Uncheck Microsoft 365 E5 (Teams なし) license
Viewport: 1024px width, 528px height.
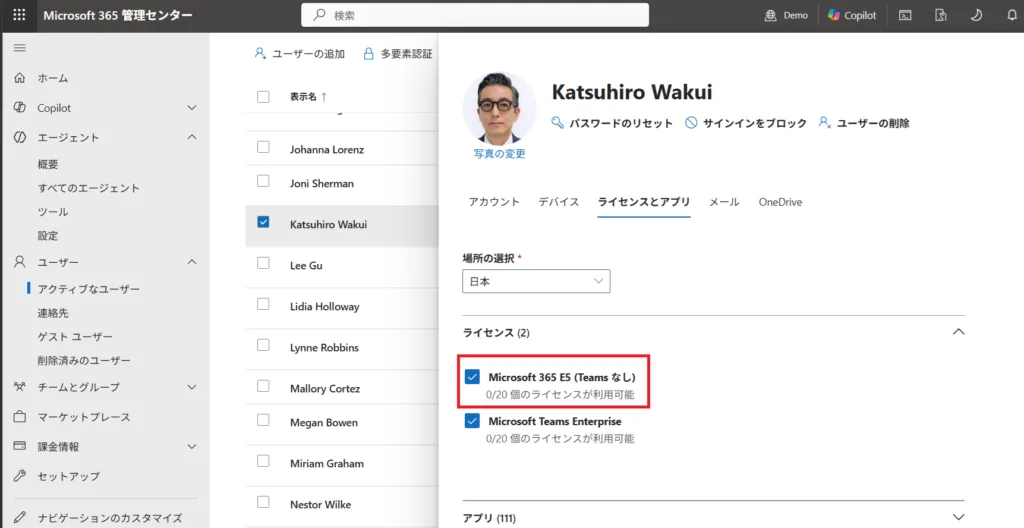[x=472, y=378]
